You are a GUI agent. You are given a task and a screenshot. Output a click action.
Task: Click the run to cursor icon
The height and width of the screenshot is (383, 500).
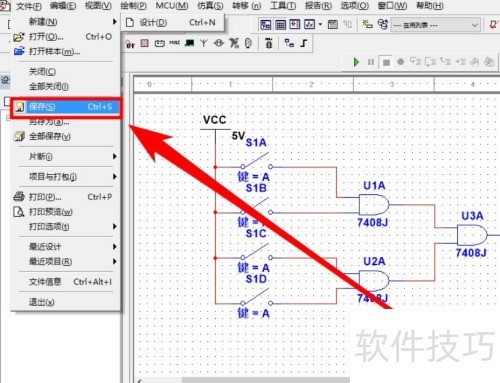(x=460, y=62)
